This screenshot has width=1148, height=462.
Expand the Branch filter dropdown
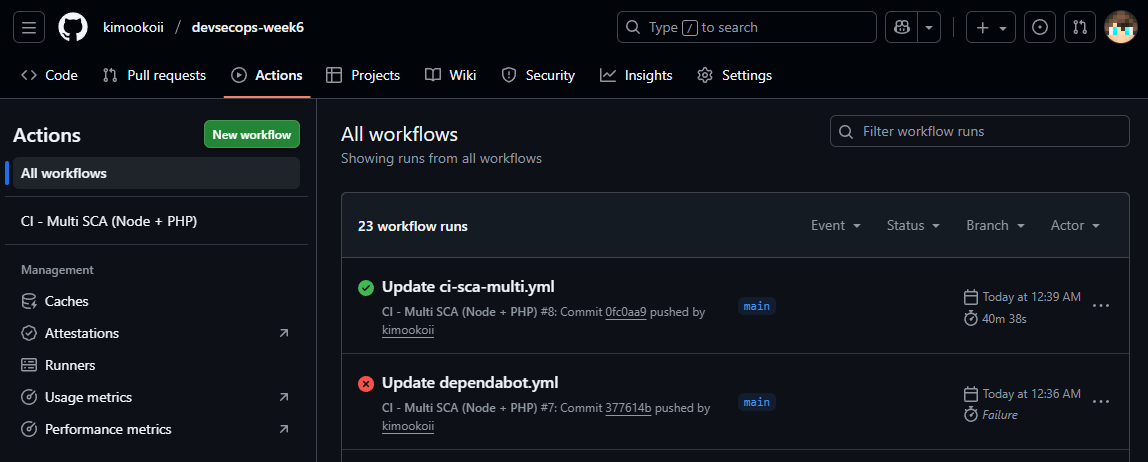(x=995, y=226)
